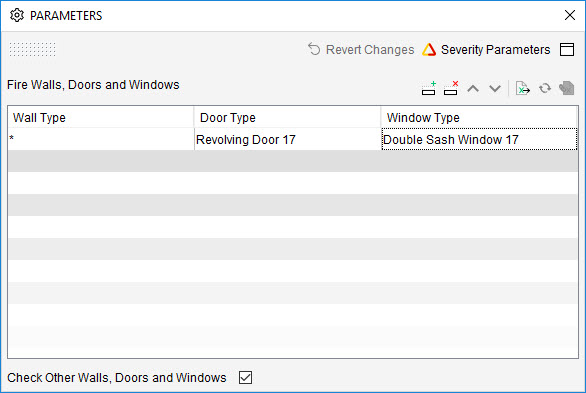Click the Door Type column header
This screenshot has height=393, width=586.
(287, 117)
